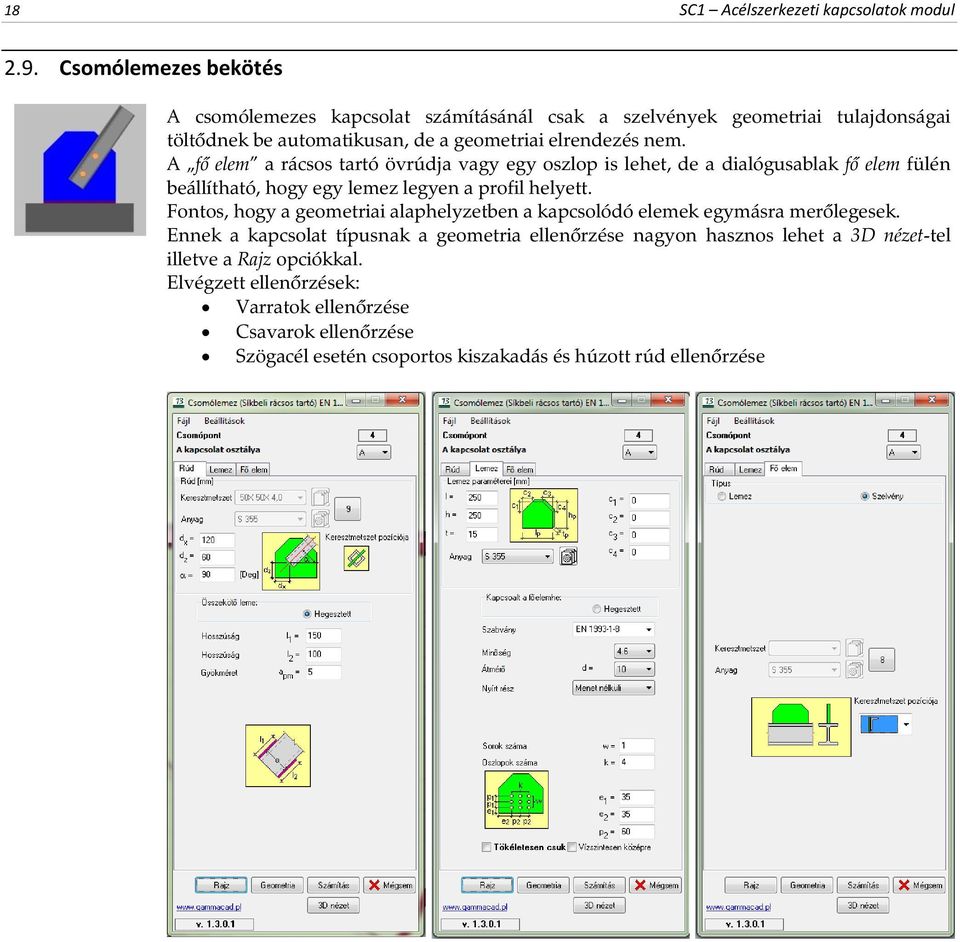Click the plate parameters diagram in the middle dialog
960x942 pixels.
click(x=544, y=515)
